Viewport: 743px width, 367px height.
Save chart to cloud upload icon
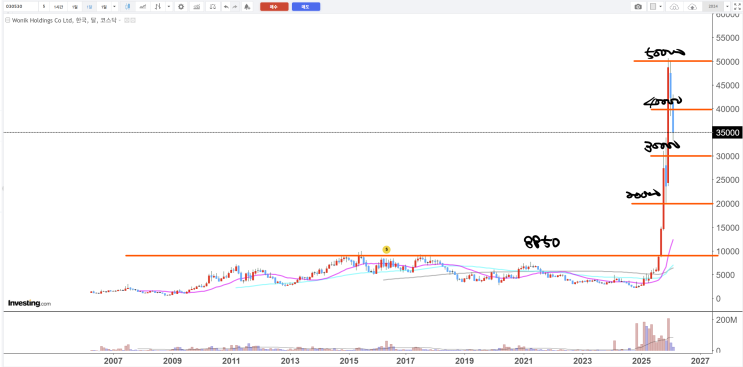pyautogui.click(x=692, y=7)
